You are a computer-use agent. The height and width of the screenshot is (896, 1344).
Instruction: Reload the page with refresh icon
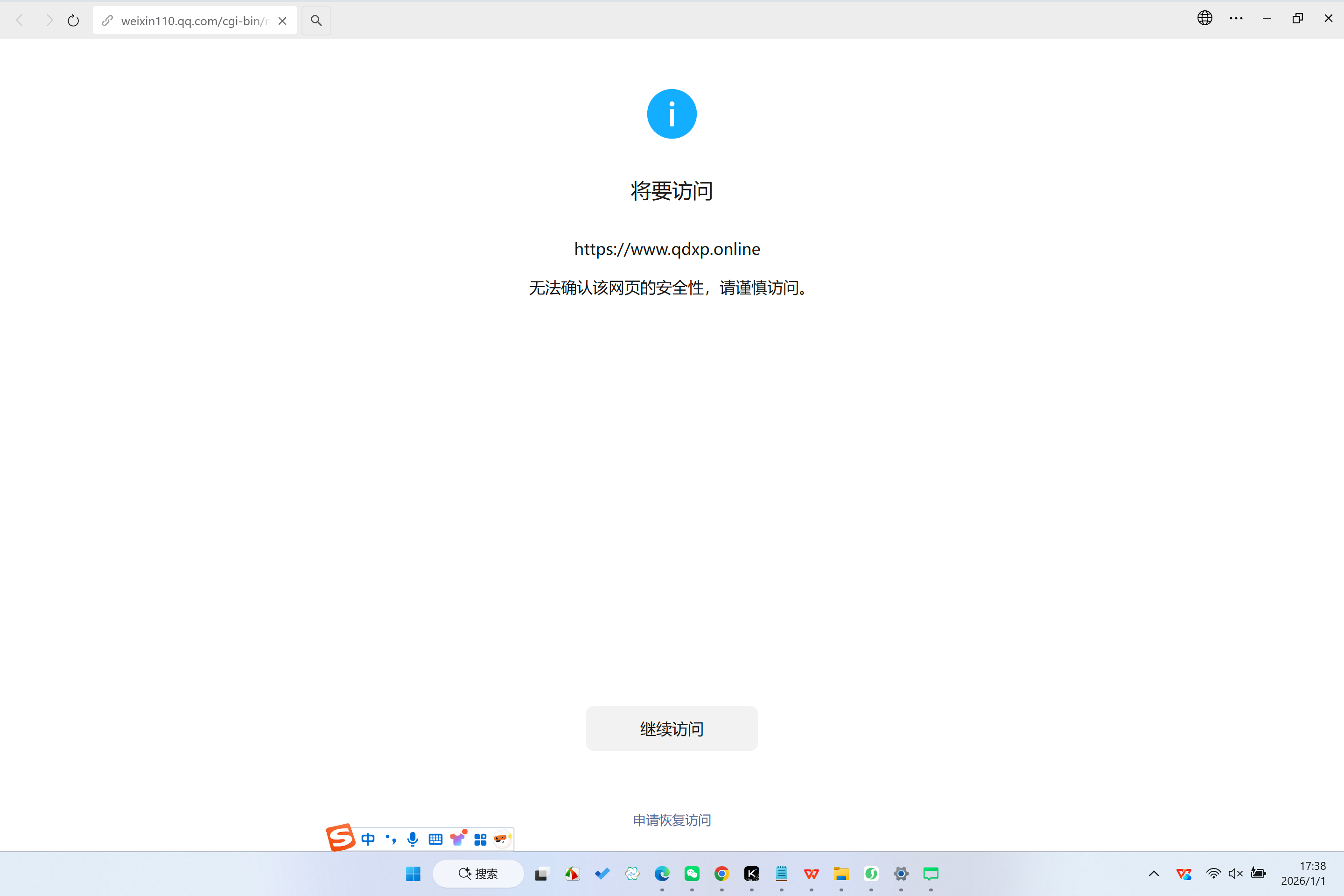tap(73, 21)
